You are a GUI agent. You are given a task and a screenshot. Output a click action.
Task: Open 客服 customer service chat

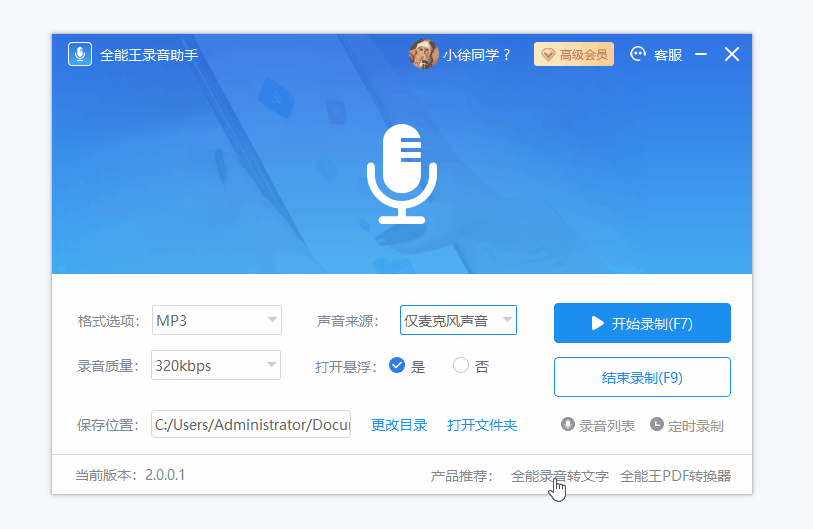656,54
